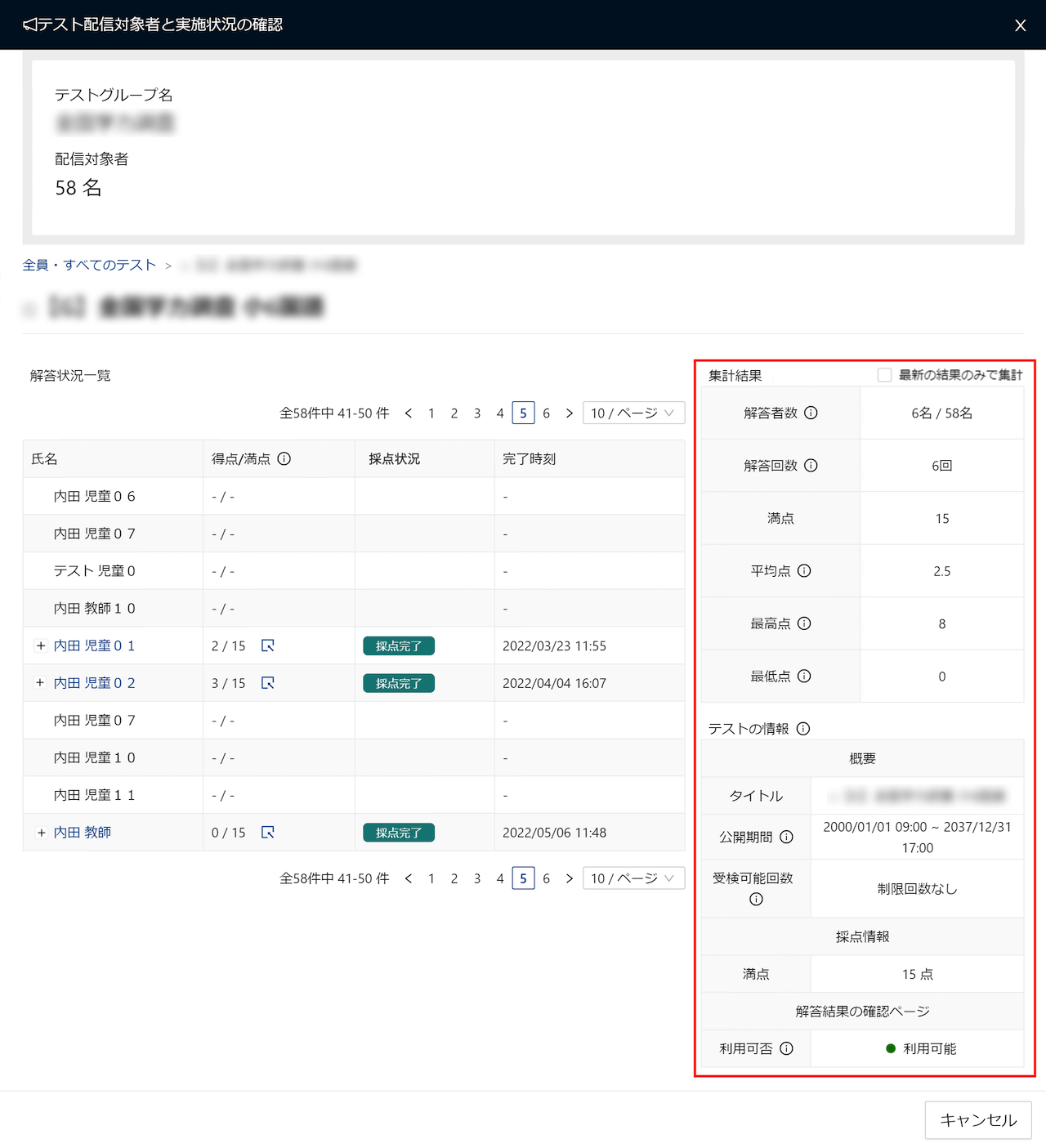This screenshot has width=1046, height=1148.
Task: Open answer details icon for 内田 教師
Action: click(267, 833)
